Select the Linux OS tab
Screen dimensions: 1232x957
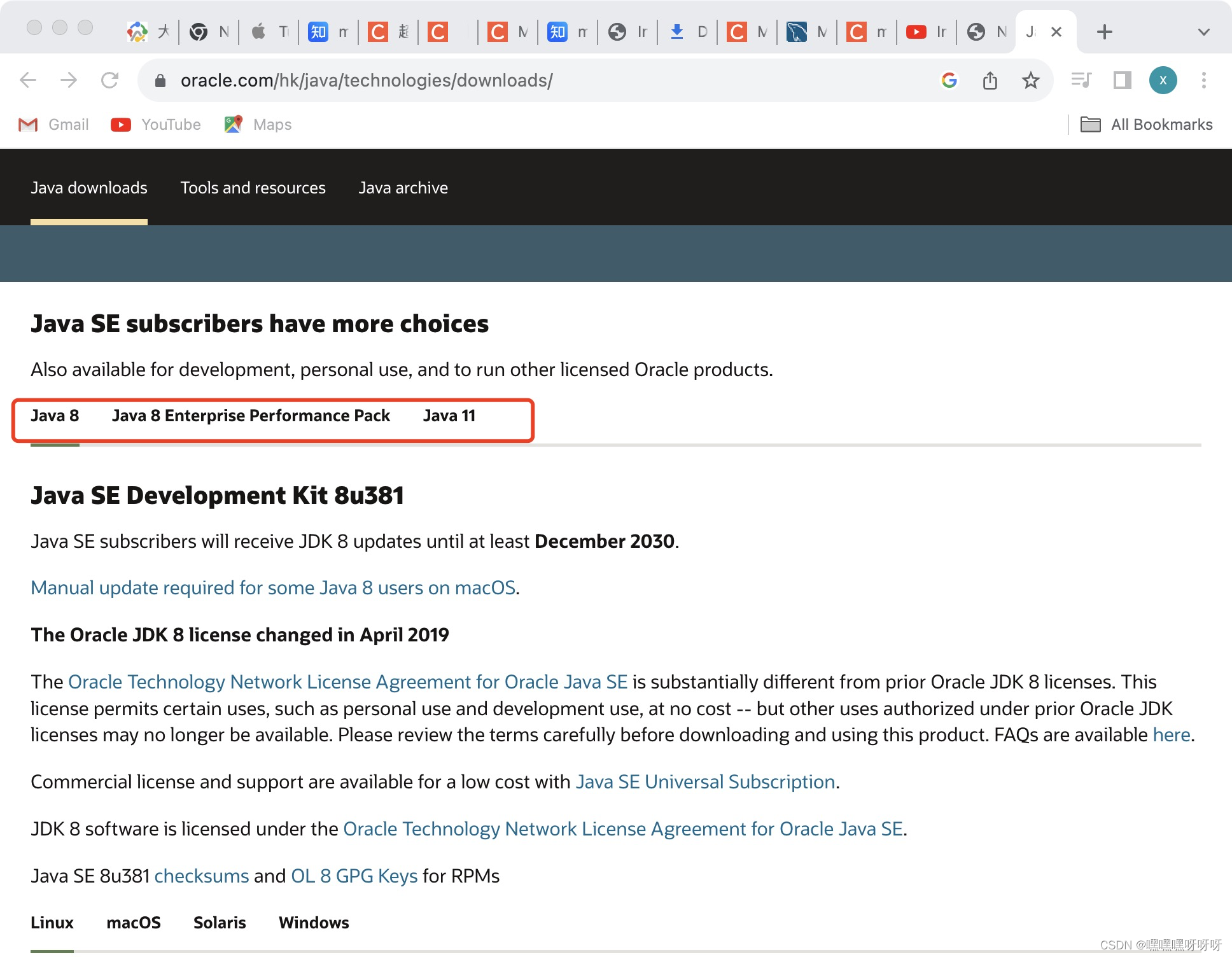(x=52, y=923)
